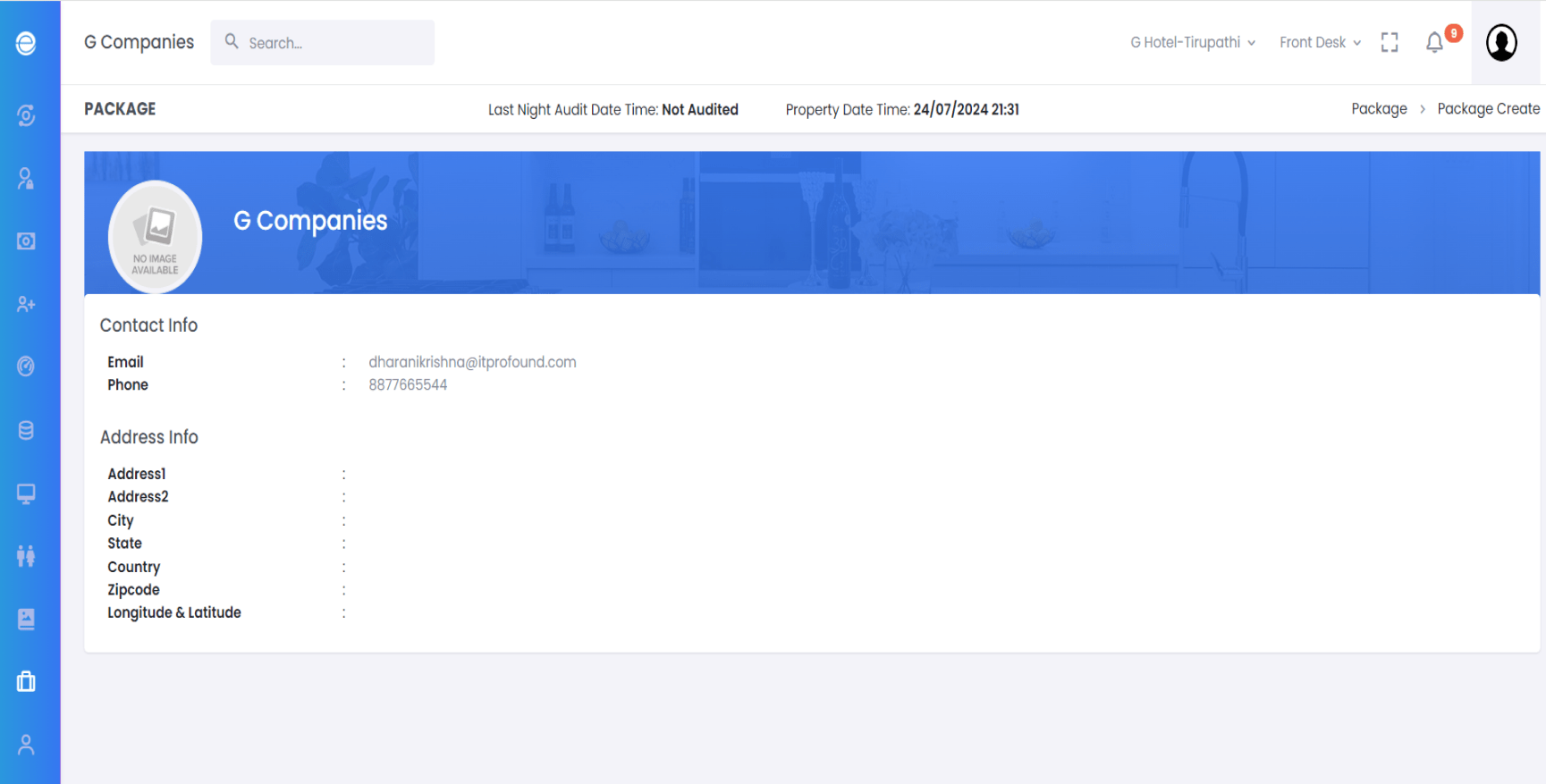Click the Search input field
Screen dimensions: 1546x784
click(x=323, y=43)
